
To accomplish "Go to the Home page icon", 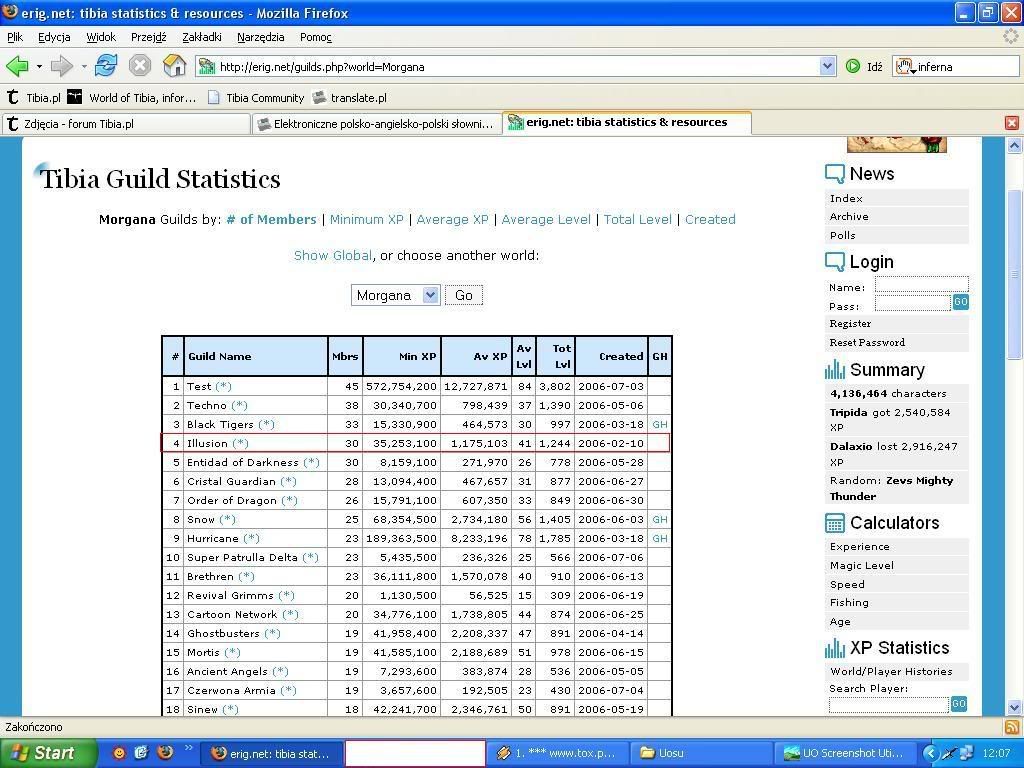I will (174, 66).
